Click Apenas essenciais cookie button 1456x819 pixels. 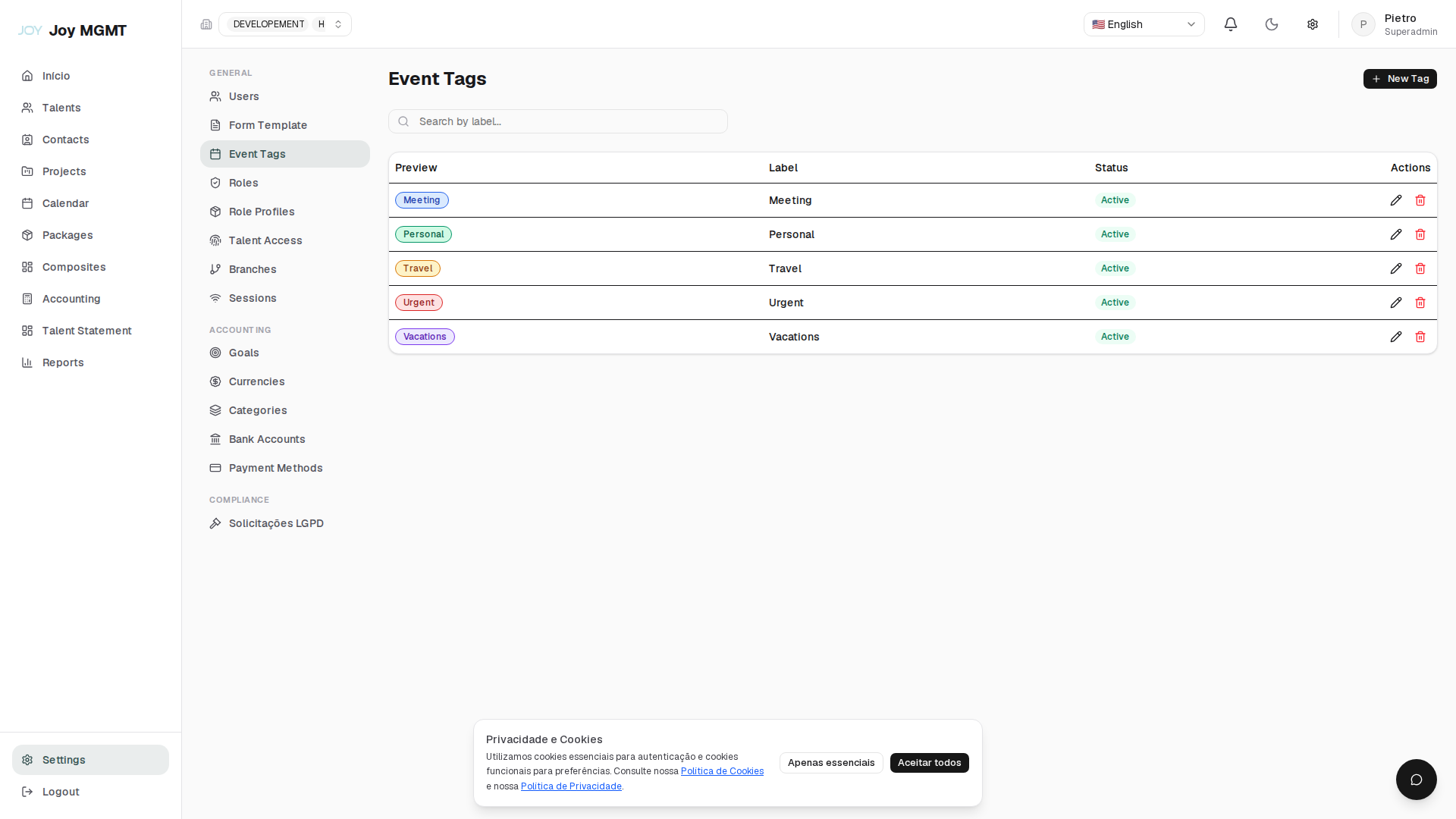(x=831, y=763)
